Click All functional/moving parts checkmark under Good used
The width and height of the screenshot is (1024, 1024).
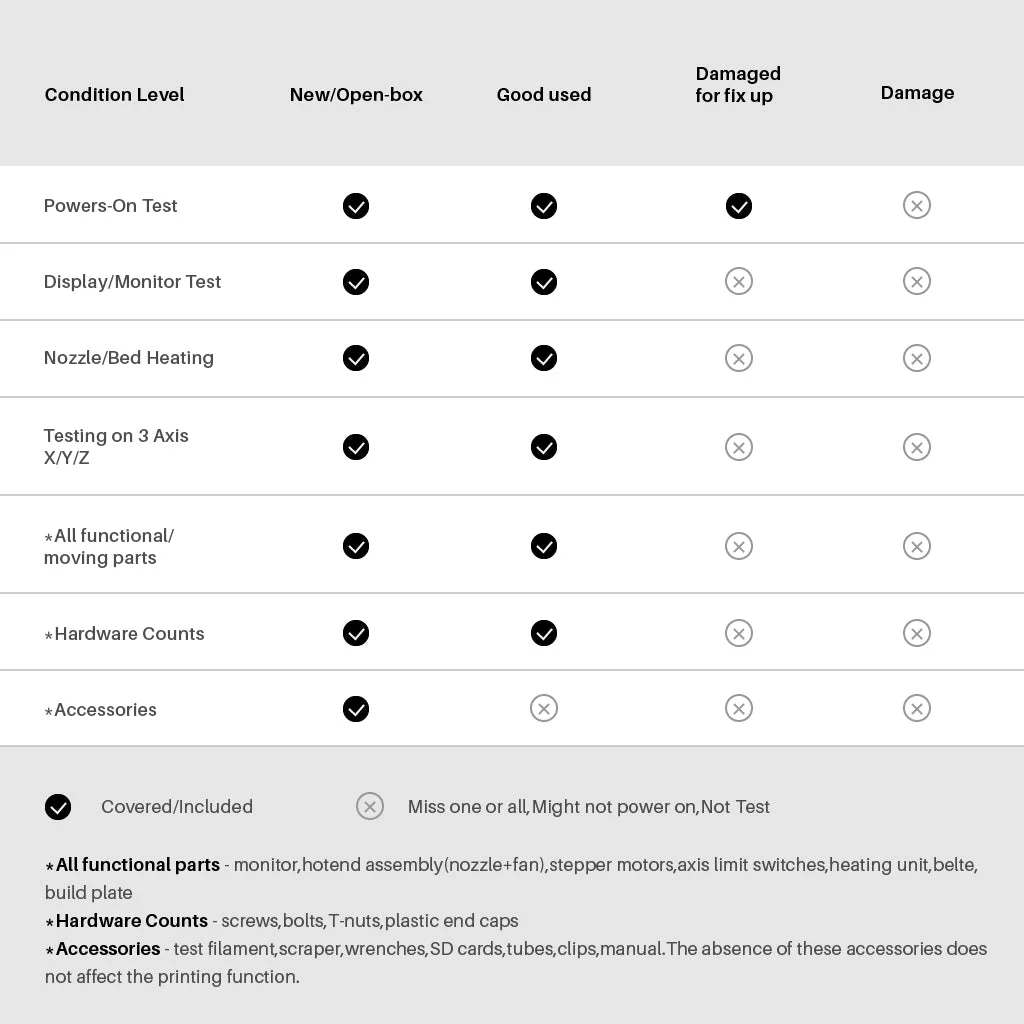click(544, 546)
